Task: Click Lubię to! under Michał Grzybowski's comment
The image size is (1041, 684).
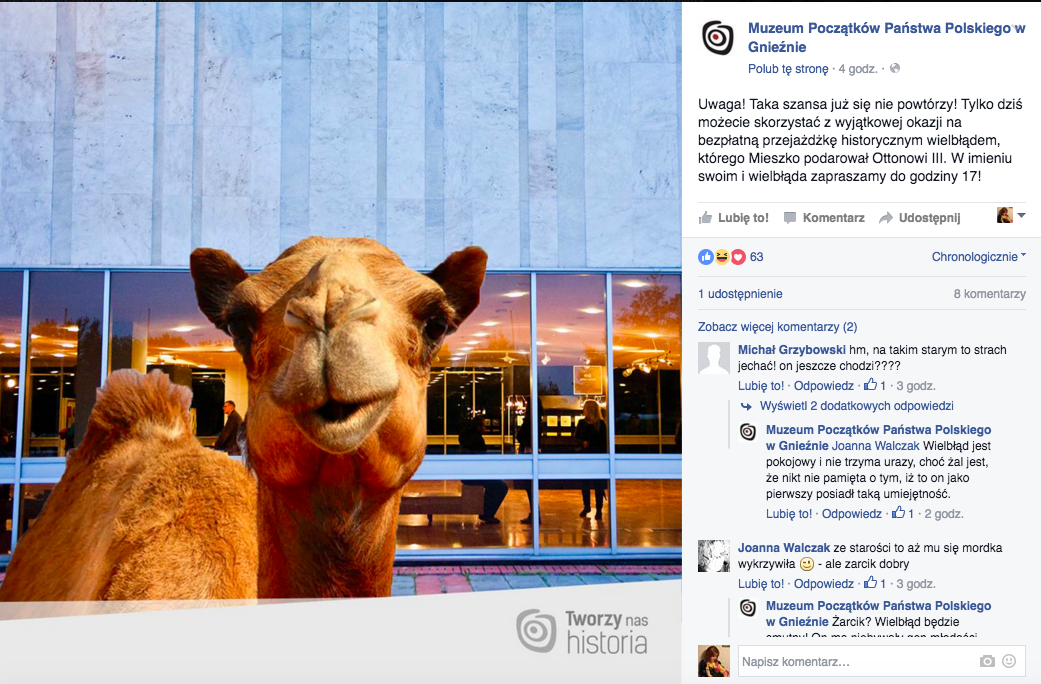Action: [760, 386]
